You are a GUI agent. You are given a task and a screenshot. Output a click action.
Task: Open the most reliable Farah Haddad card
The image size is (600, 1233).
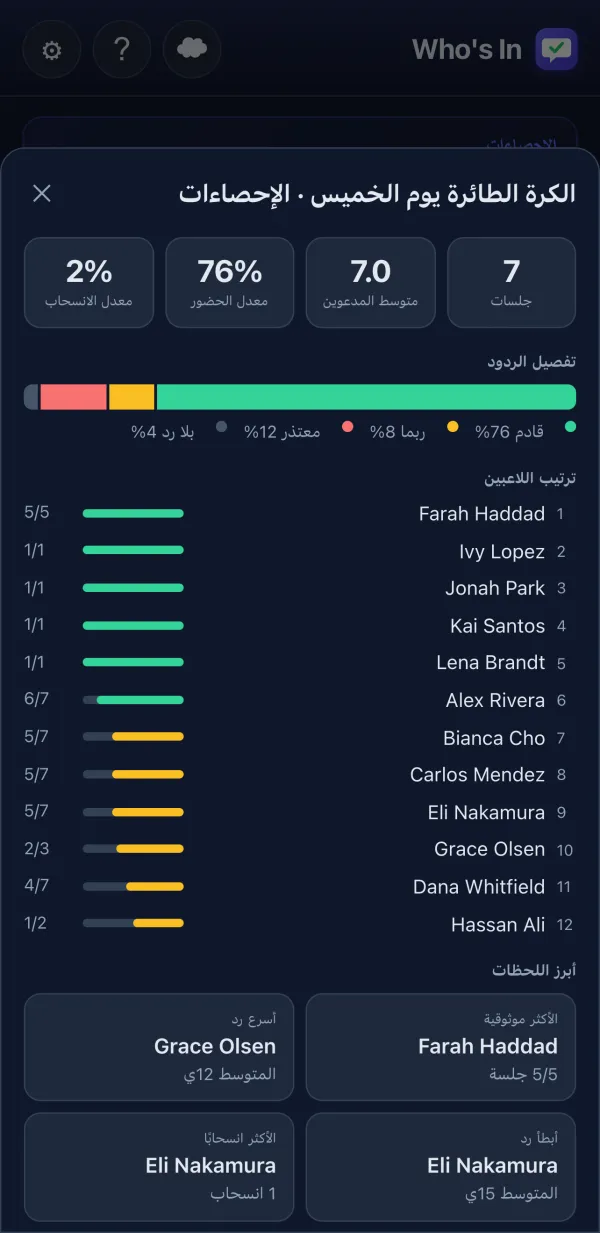click(x=441, y=1047)
